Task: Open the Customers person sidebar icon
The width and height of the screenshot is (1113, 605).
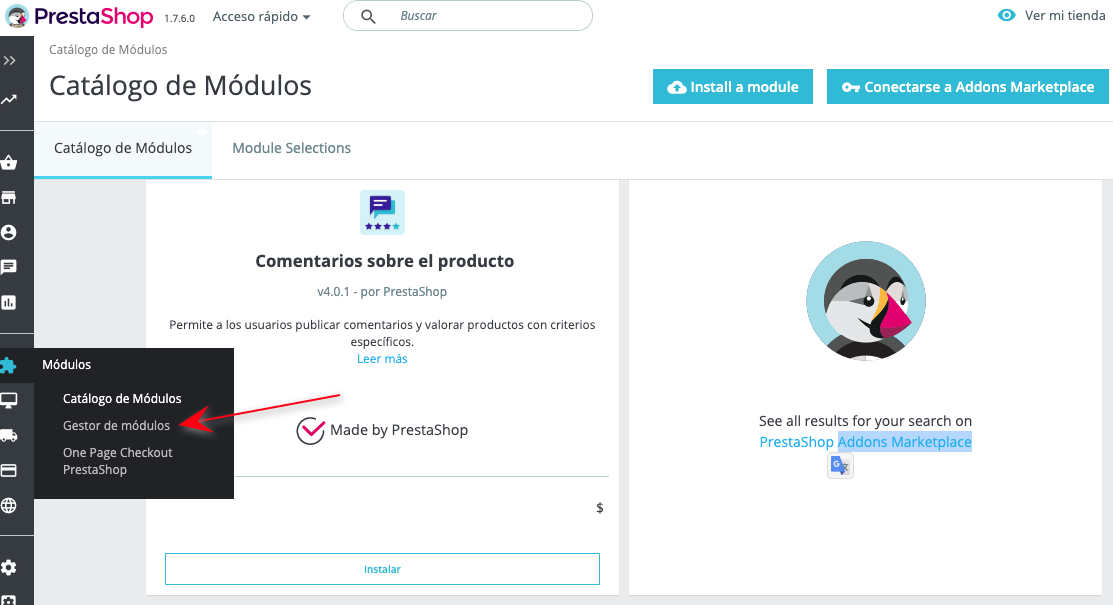Action: tap(9, 232)
